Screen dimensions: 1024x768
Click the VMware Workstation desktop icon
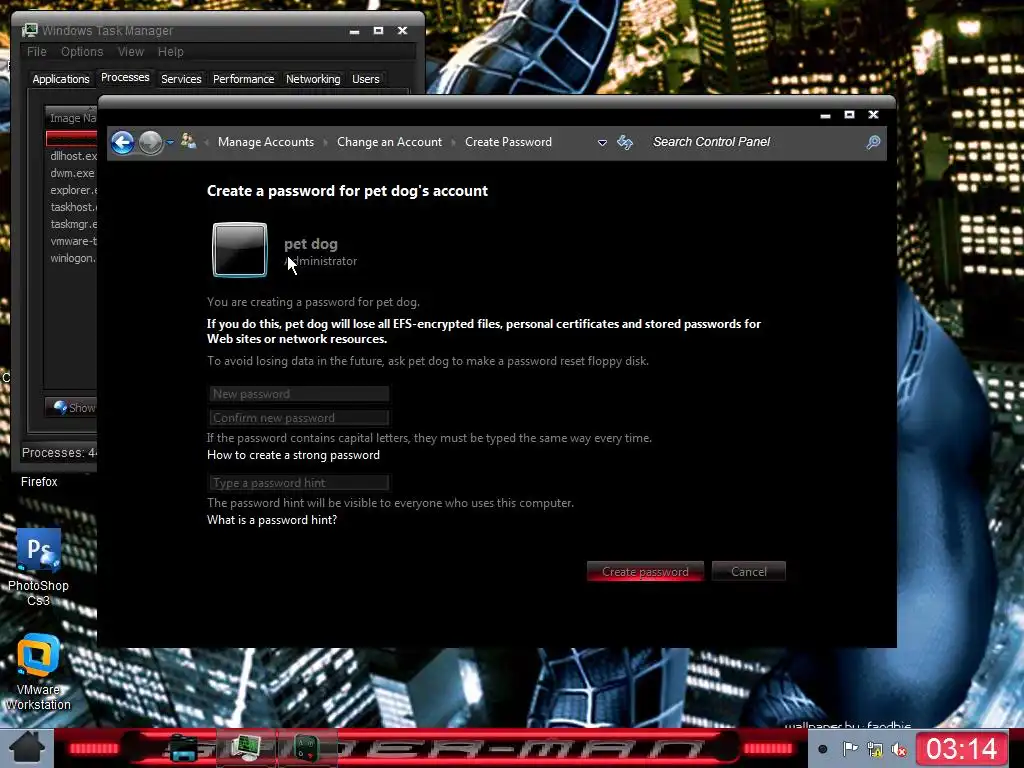[38, 673]
